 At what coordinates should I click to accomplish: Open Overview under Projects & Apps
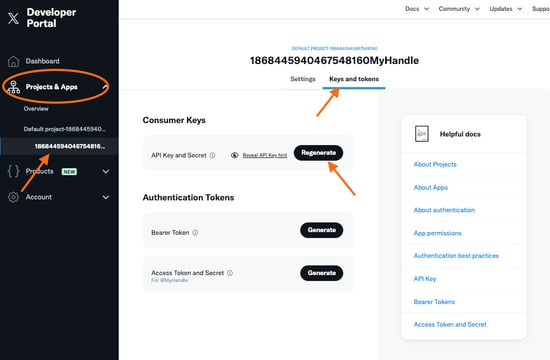[36, 109]
